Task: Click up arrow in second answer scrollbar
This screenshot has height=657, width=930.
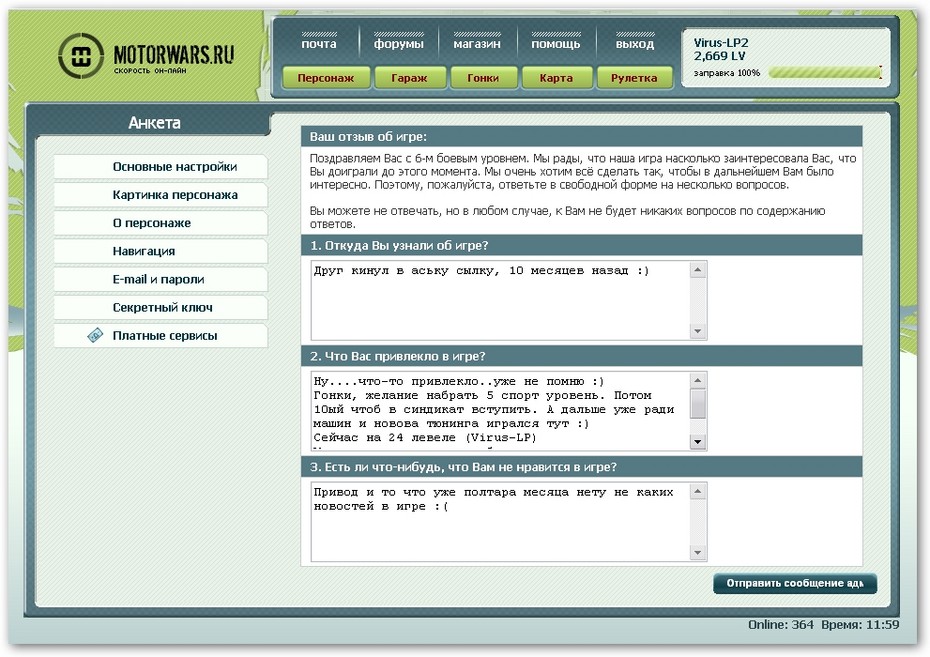Action: coord(698,380)
